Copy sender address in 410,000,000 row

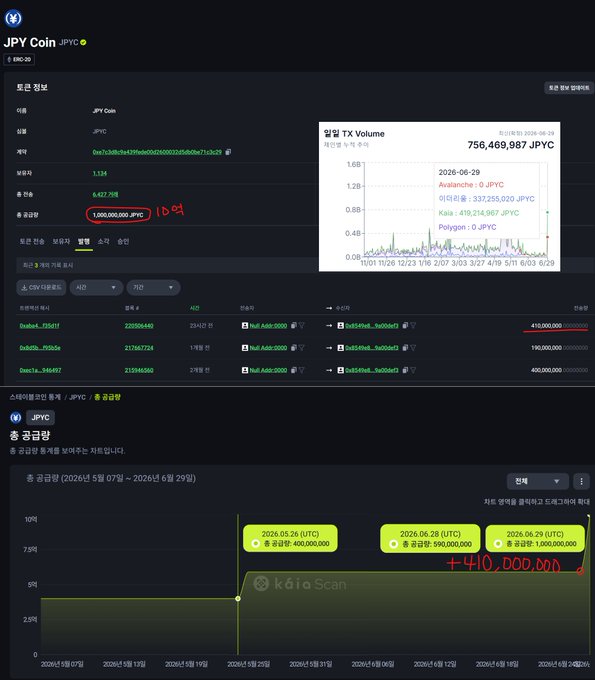(294, 325)
